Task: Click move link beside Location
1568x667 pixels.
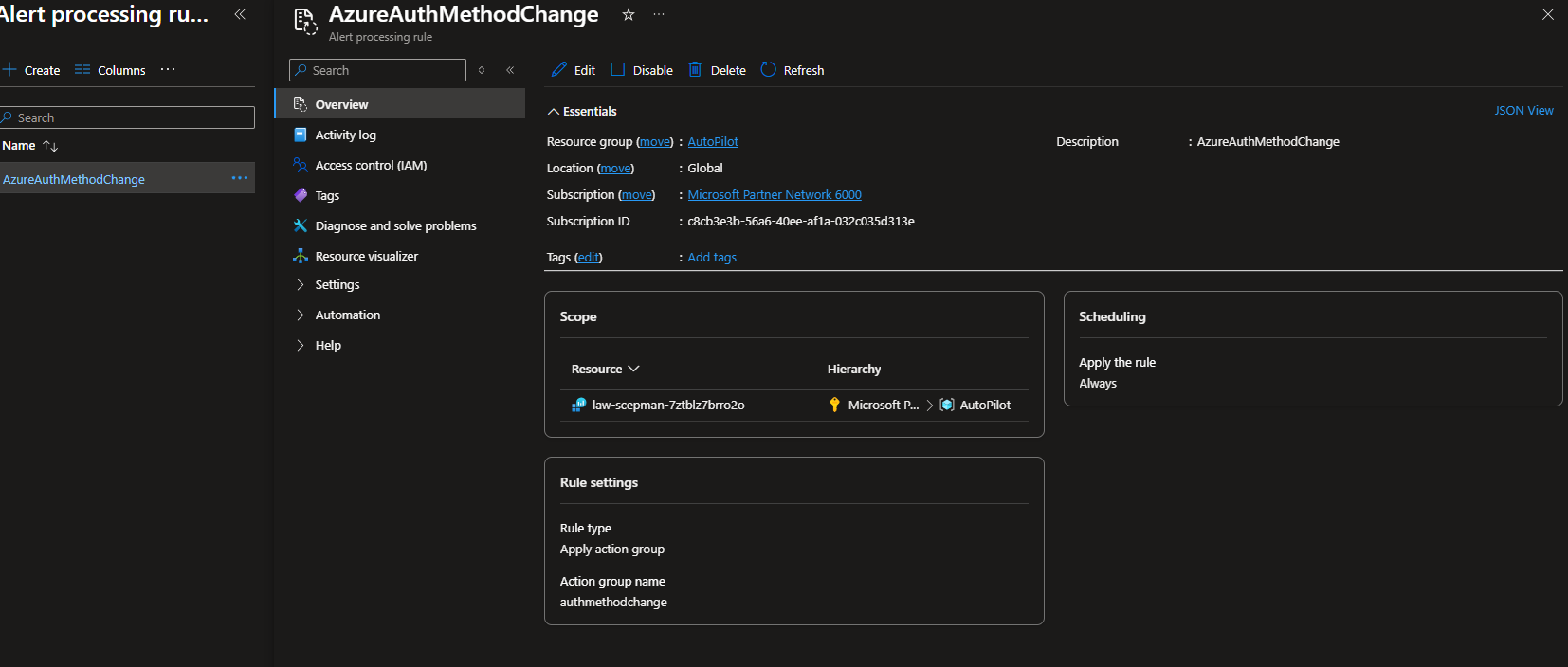Action: [x=616, y=168]
